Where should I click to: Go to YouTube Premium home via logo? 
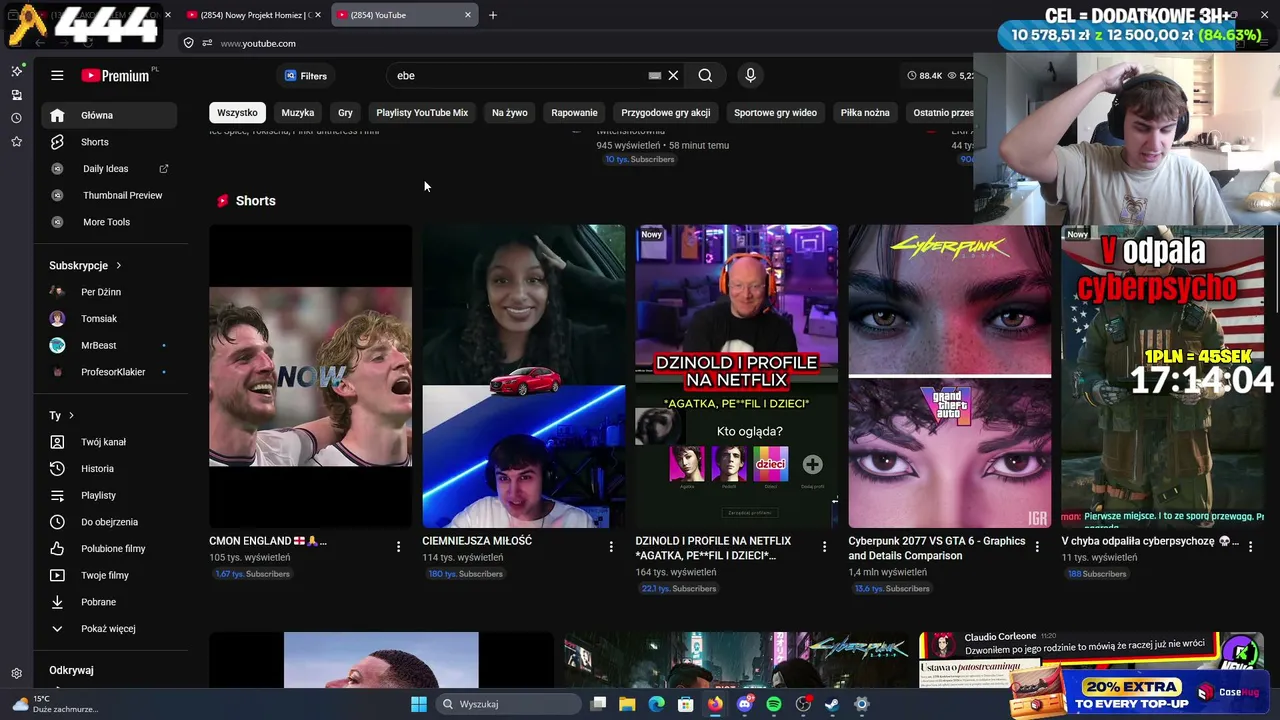pyautogui.click(x=115, y=76)
